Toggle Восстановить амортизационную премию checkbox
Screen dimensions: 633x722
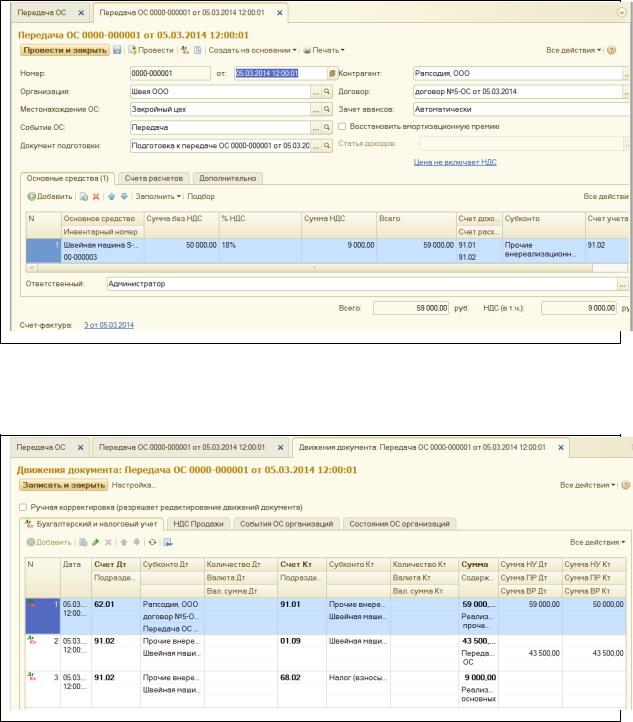click(342, 127)
